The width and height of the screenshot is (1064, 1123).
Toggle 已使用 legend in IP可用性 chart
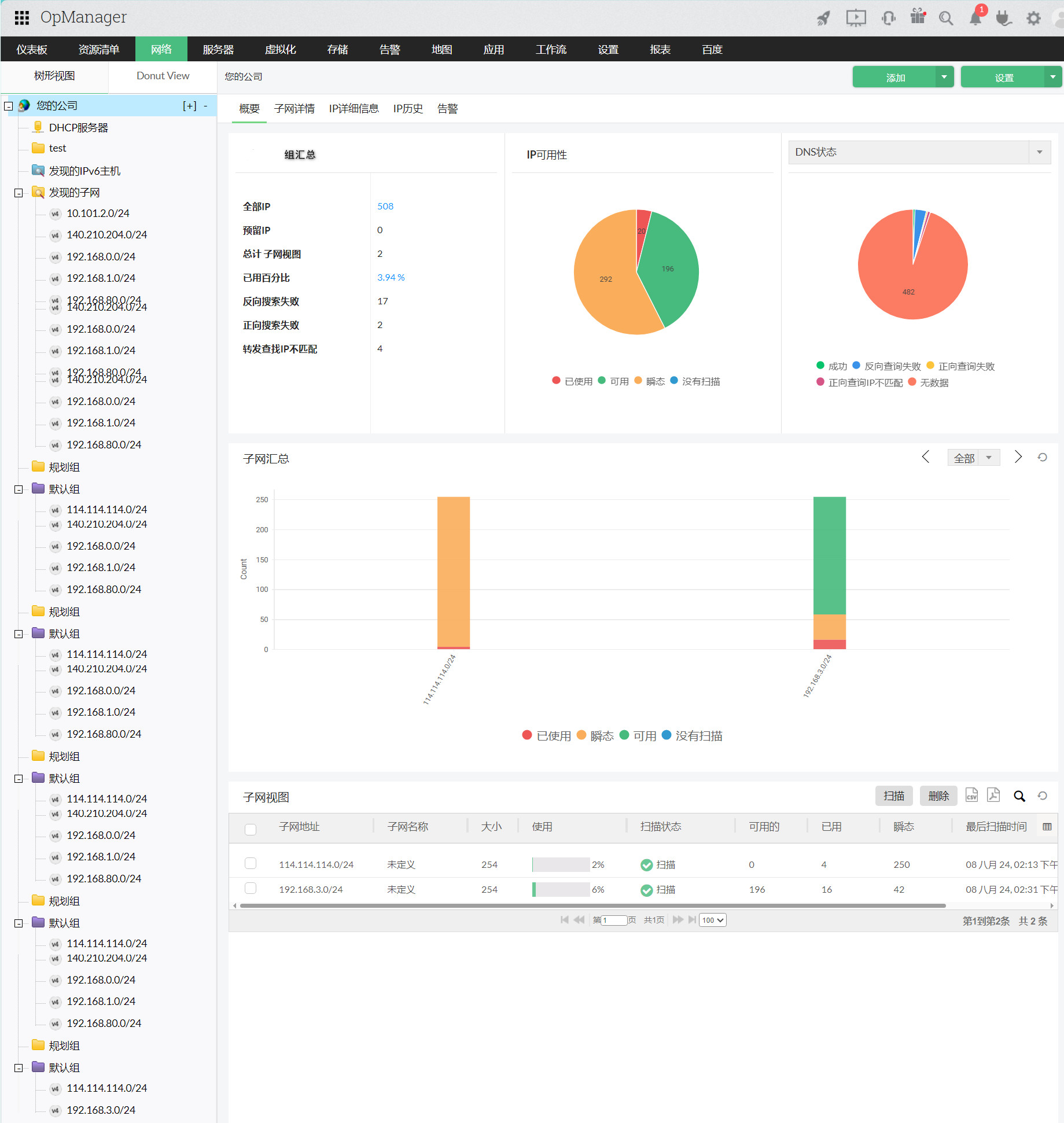[572, 381]
